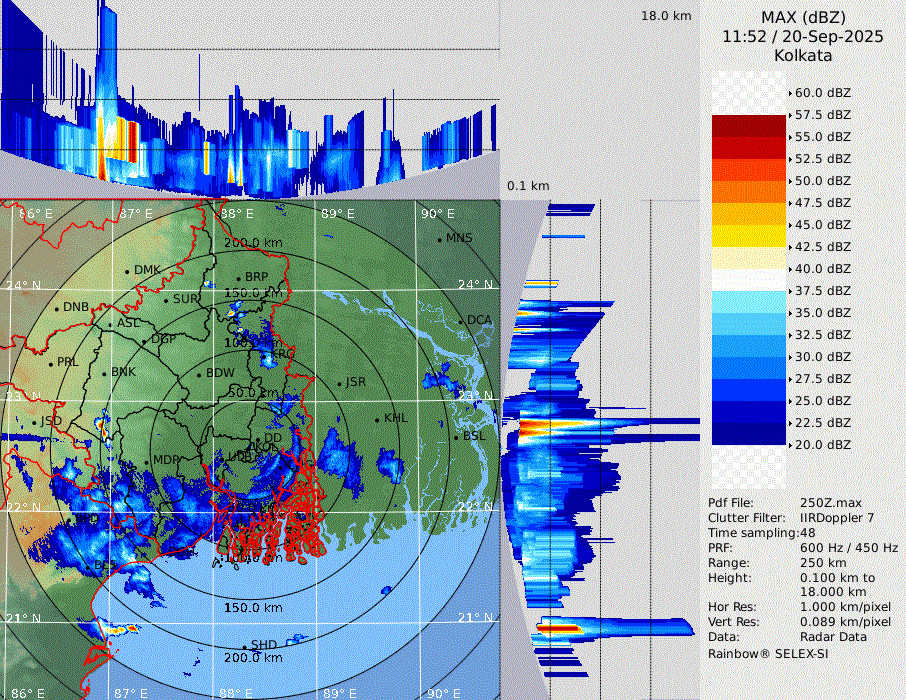
Task: Select the 35.0 dBZ legend entry
Action: coord(822,312)
